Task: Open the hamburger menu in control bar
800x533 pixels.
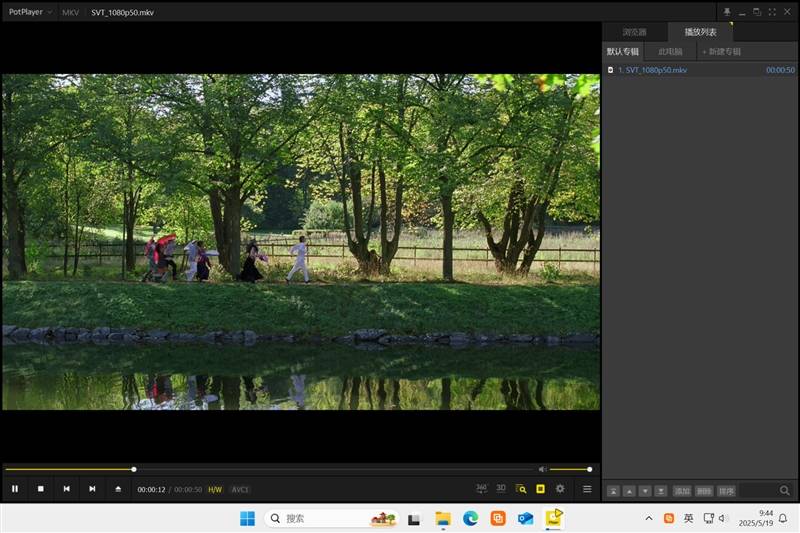Action: pos(587,489)
